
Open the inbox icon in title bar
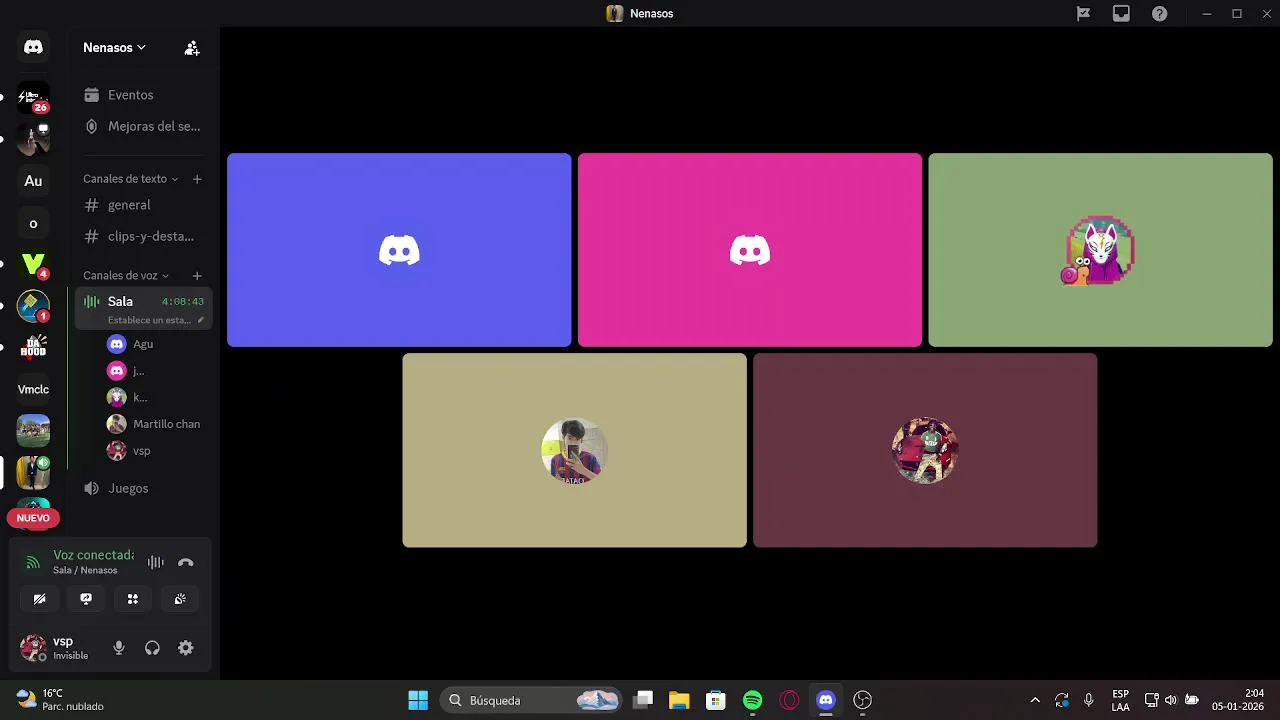point(1121,14)
